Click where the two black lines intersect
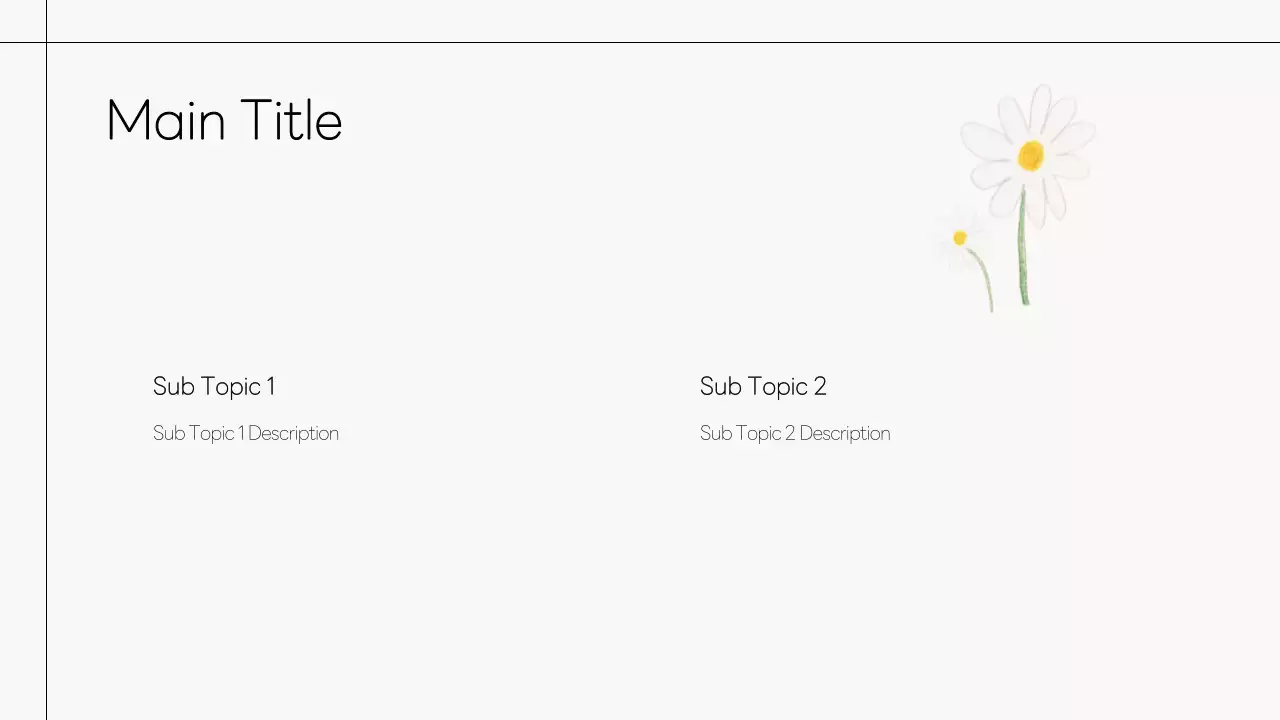Screen dimensions: 1280x720 [46, 42]
